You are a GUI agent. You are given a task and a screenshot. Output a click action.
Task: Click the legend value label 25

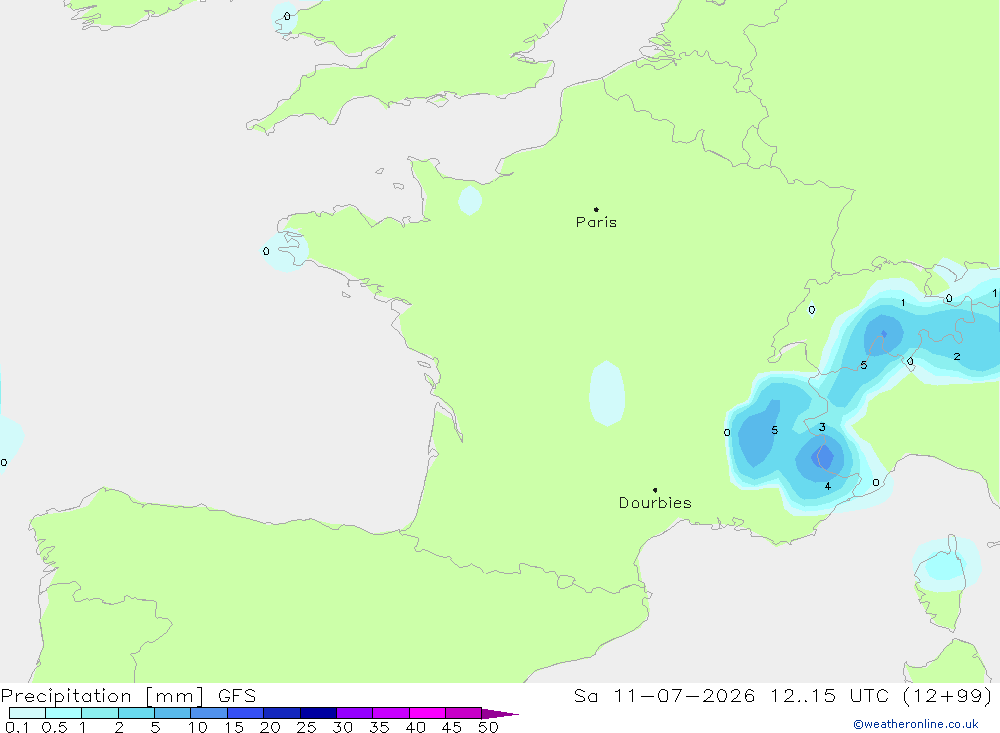(306, 727)
